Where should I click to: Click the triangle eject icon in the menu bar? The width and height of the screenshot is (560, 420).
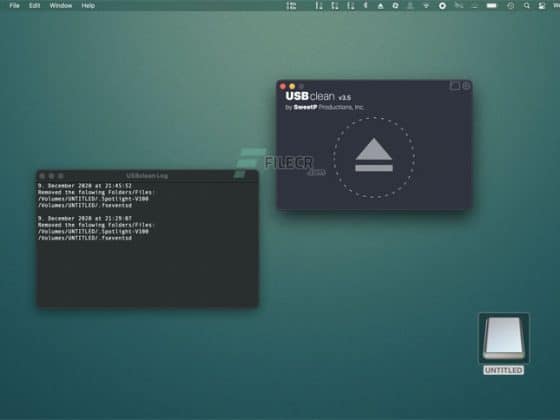tap(380, 6)
